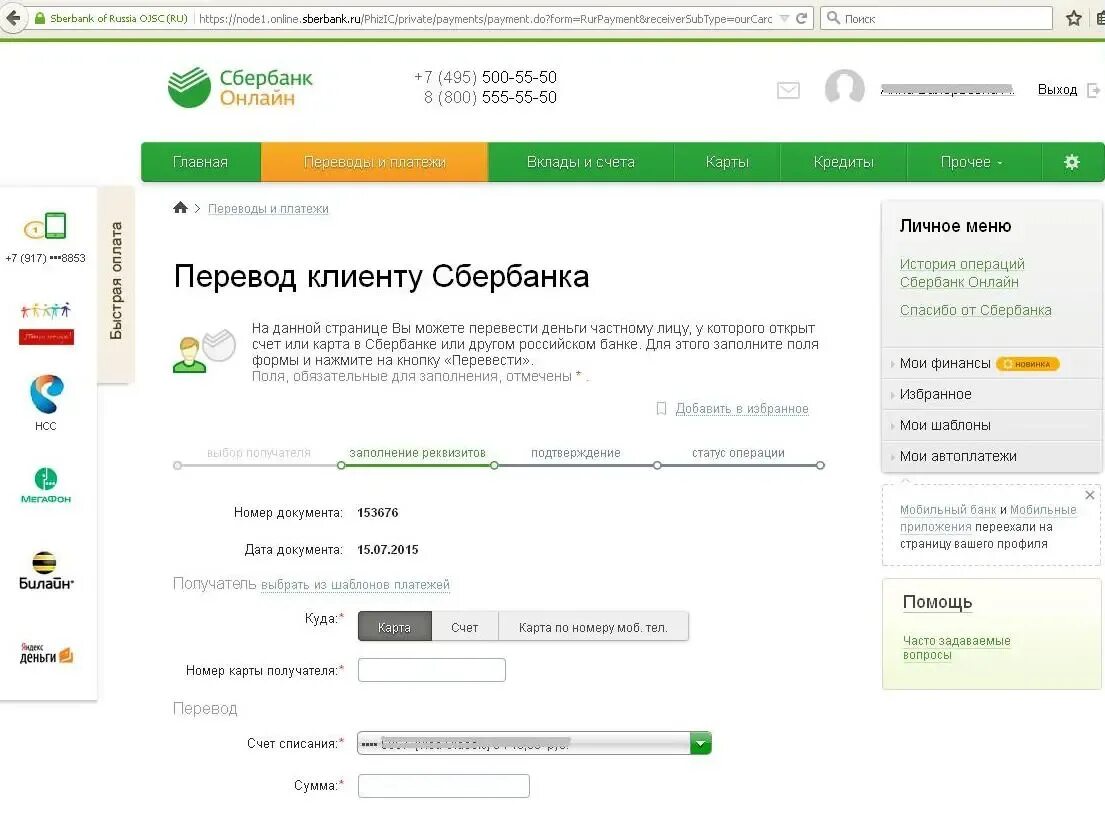Image resolution: width=1105 pixels, height=820 pixels.
Task: Expand Избранное section in personal menu
Action: pos(935,395)
